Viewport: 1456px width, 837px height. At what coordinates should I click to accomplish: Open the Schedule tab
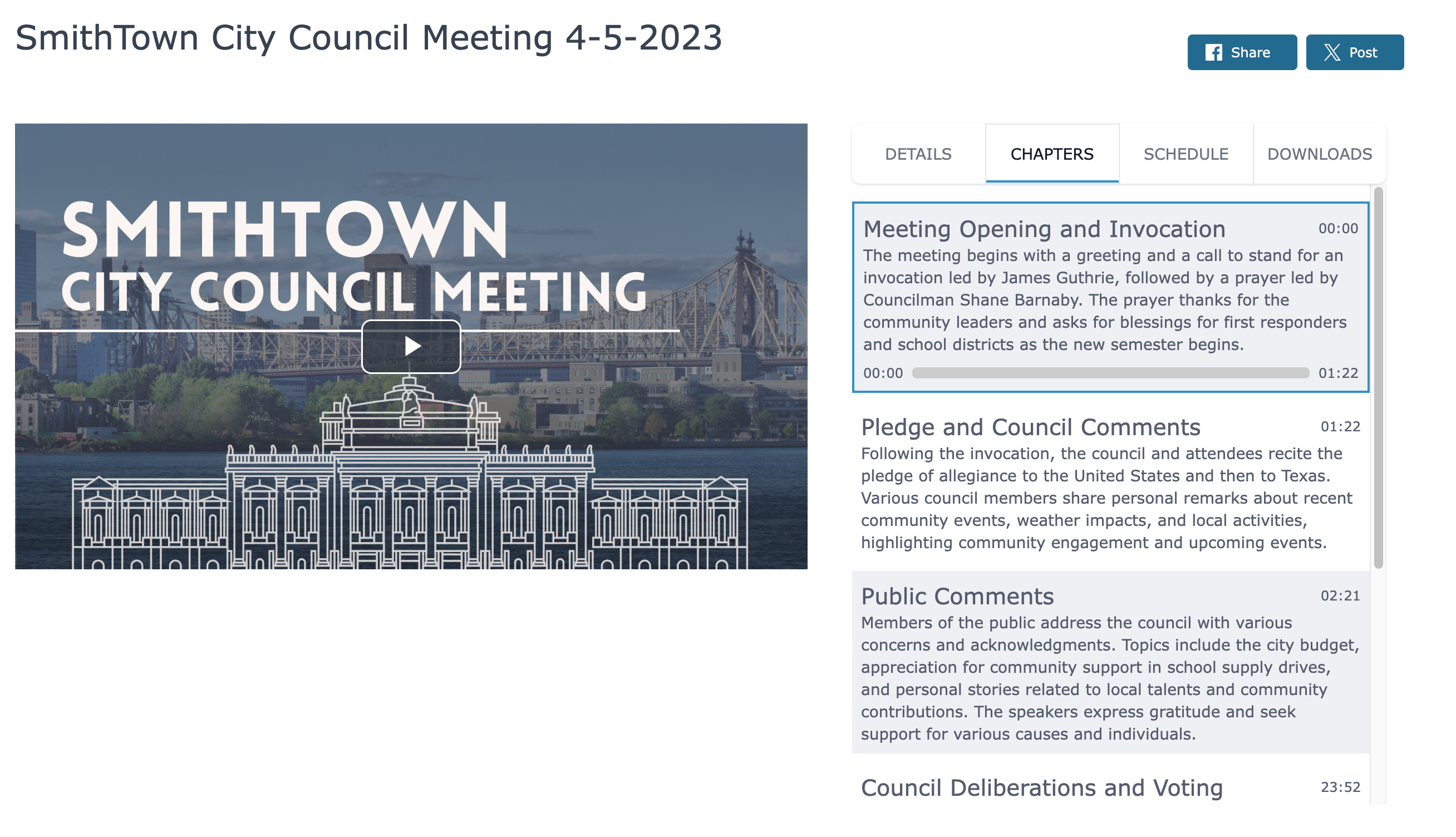pyautogui.click(x=1186, y=154)
